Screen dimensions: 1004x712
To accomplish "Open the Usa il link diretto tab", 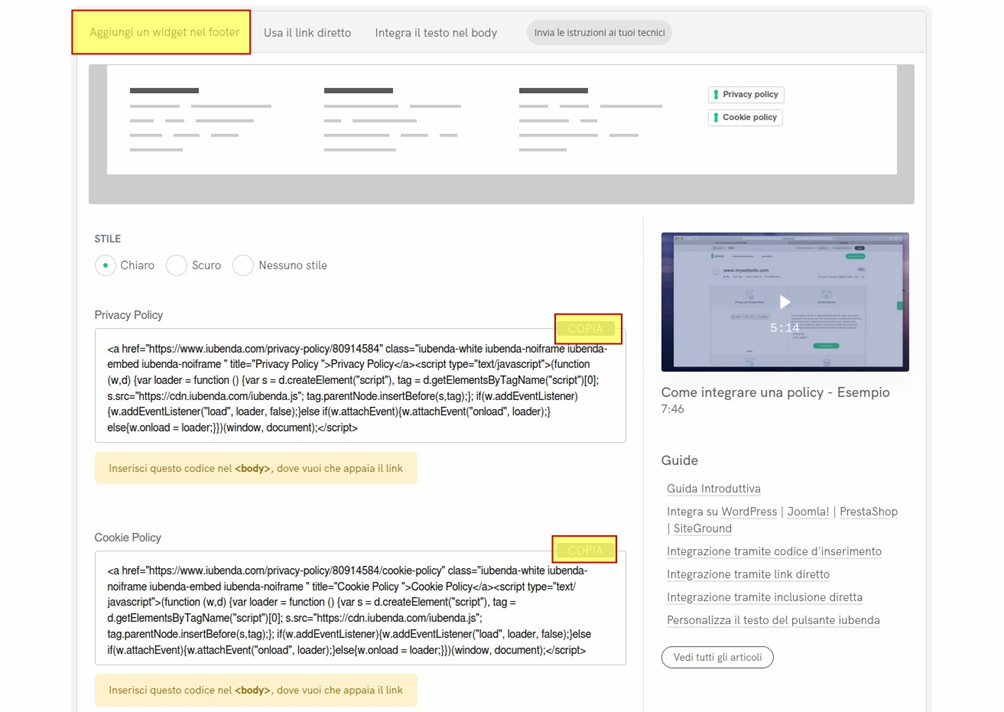I will tap(307, 33).
